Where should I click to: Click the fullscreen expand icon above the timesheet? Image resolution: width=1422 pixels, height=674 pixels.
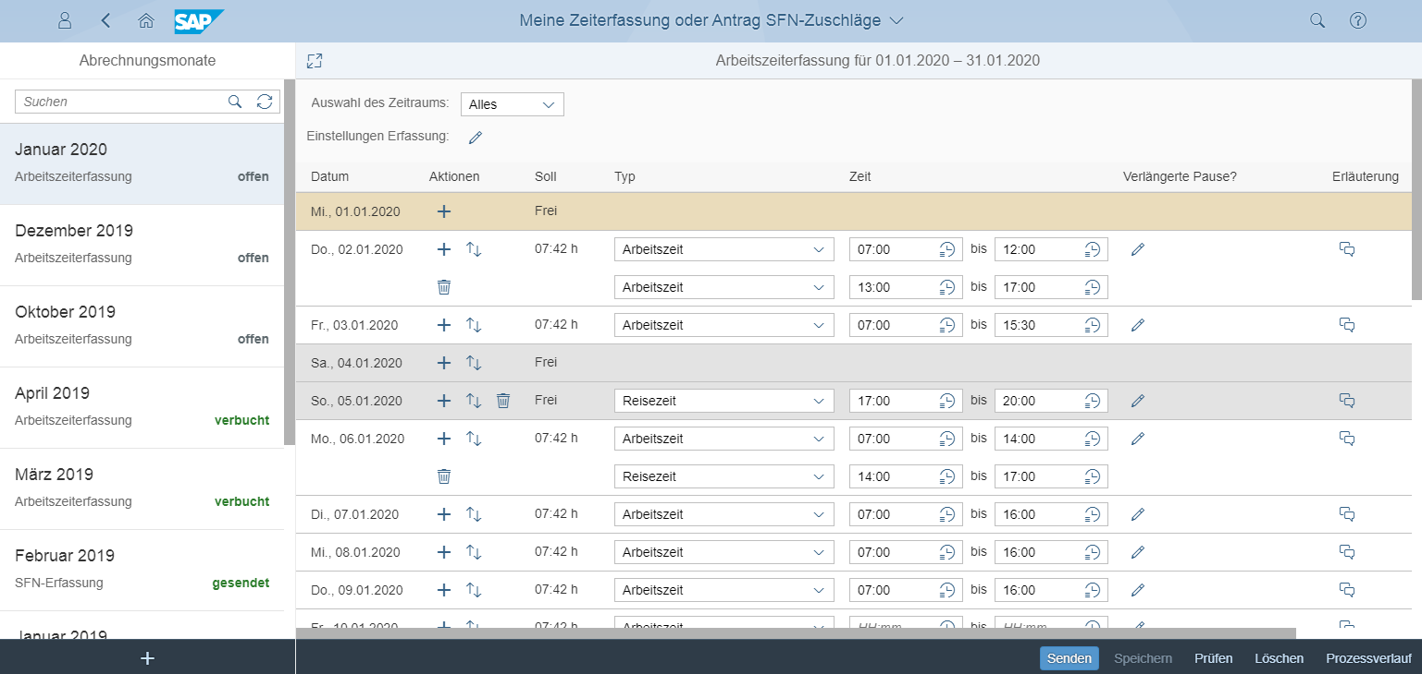pos(314,60)
